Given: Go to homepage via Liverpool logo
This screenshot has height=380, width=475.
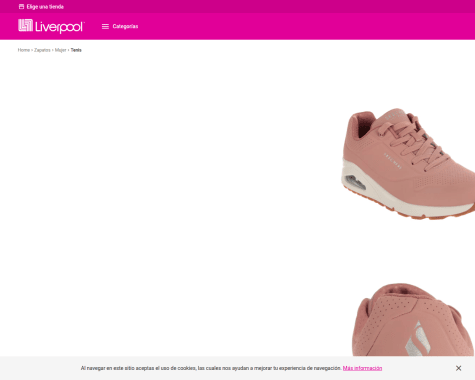Looking at the screenshot, I should pos(51,26).
